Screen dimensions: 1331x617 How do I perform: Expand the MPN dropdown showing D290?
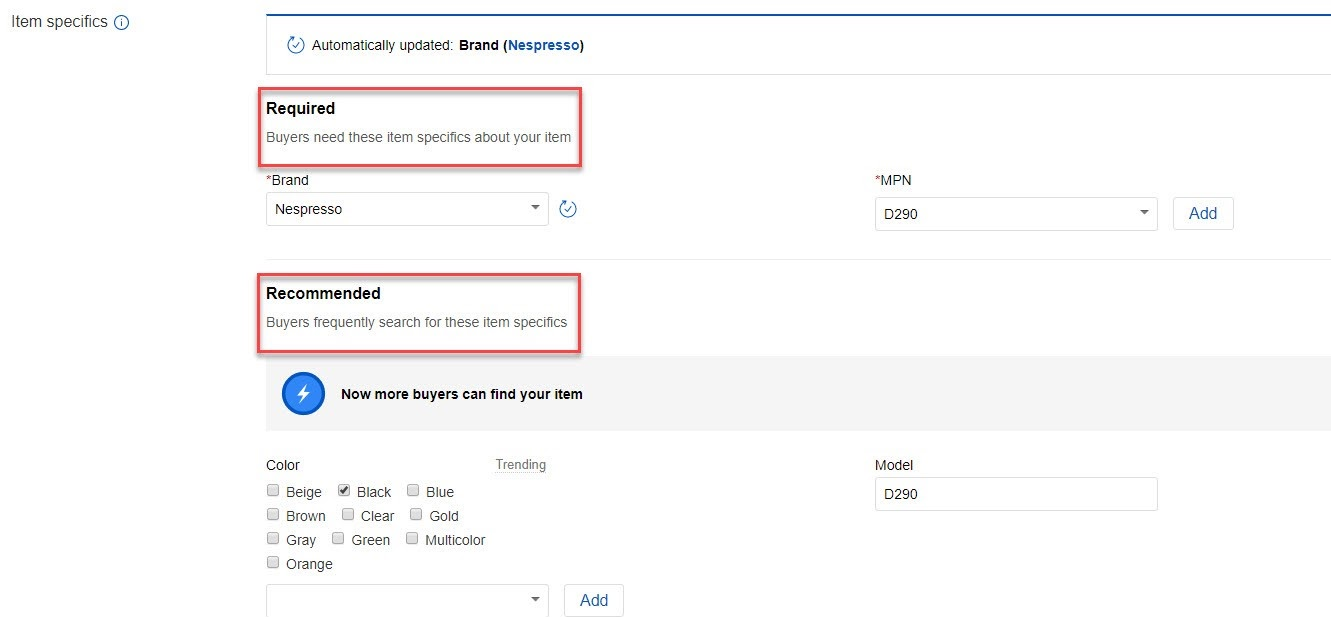coord(1015,214)
